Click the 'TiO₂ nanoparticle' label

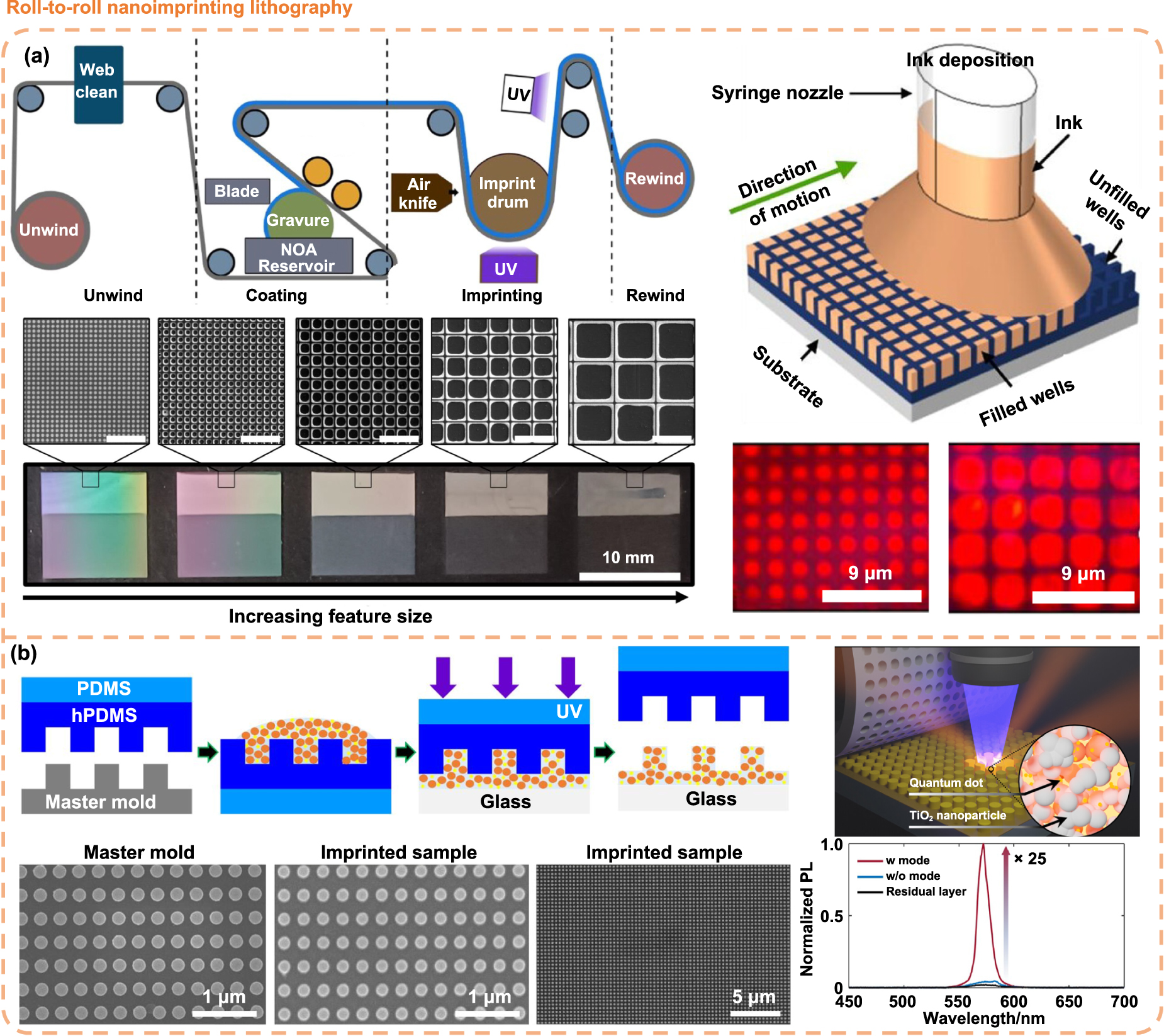pos(958,815)
